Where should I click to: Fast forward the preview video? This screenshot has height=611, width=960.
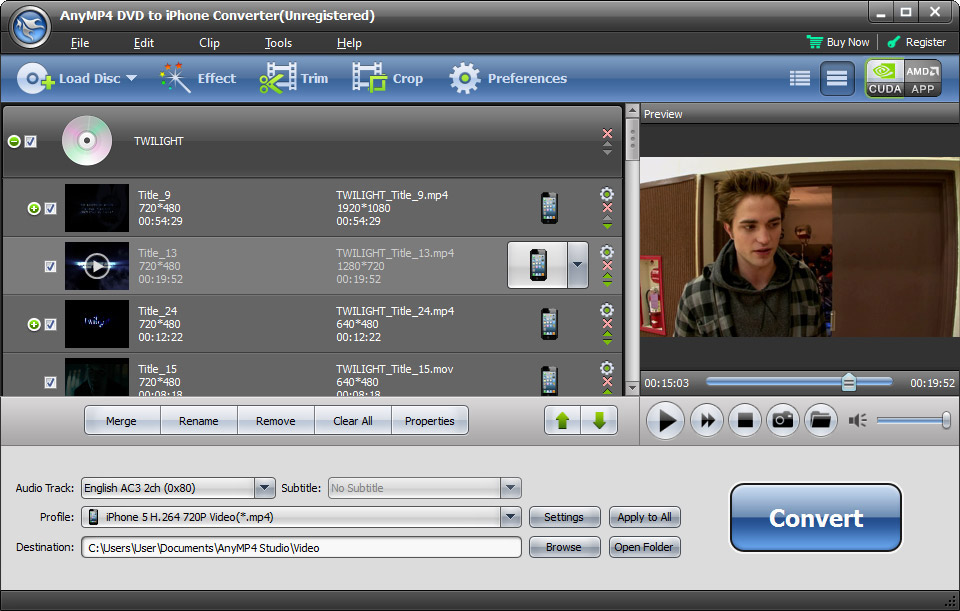click(707, 421)
